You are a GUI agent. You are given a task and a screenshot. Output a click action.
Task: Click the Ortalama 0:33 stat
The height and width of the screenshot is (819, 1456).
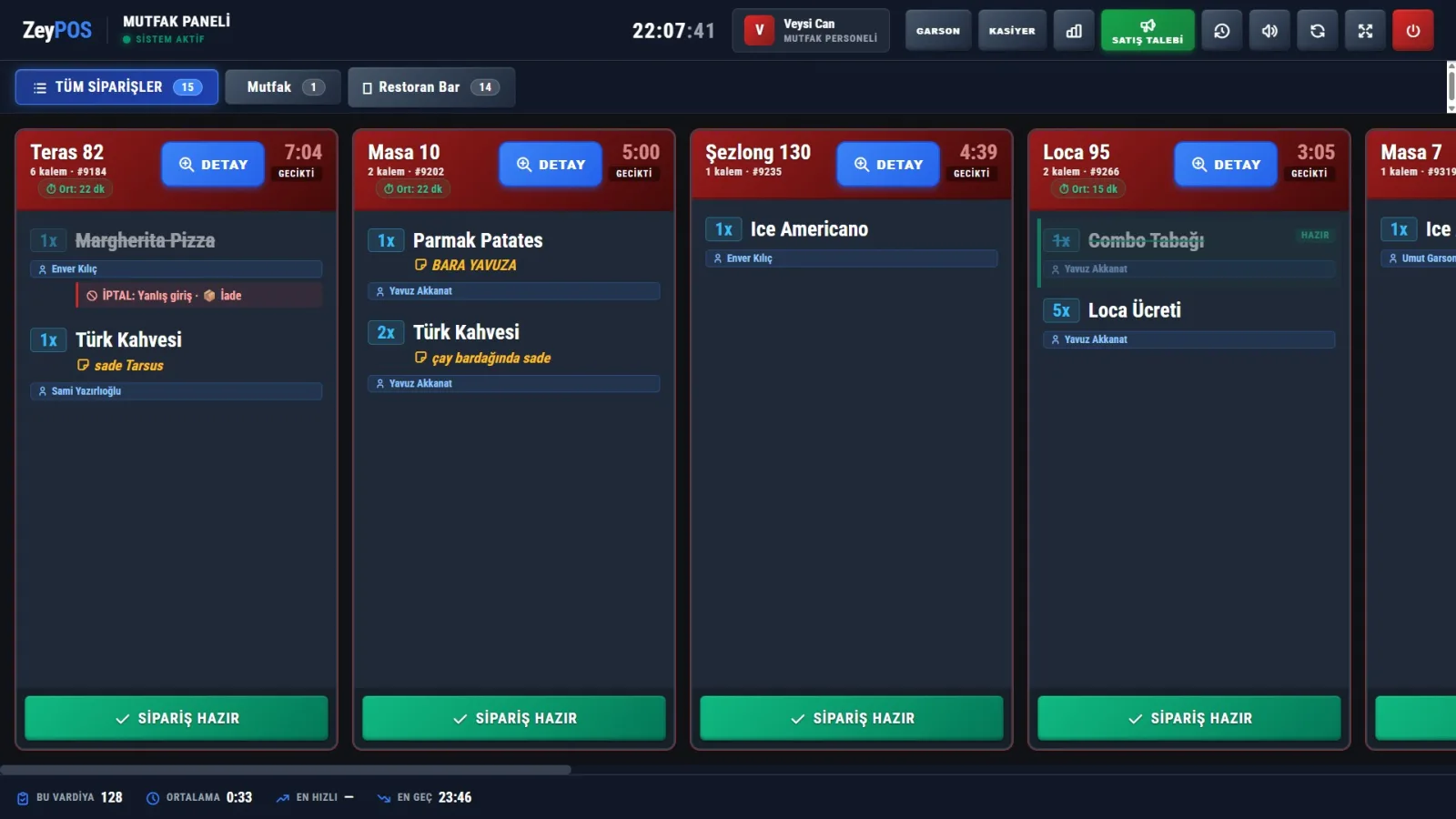[x=199, y=797]
